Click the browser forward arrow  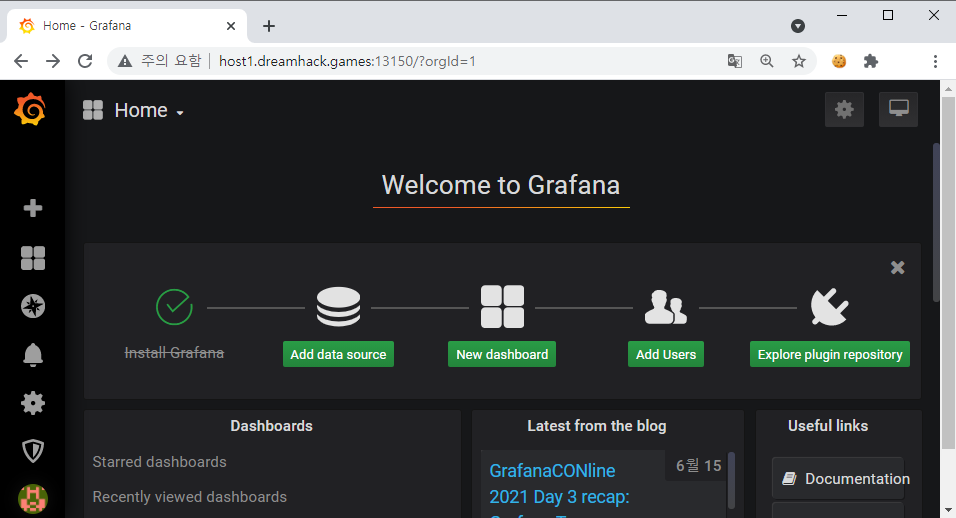53,61
